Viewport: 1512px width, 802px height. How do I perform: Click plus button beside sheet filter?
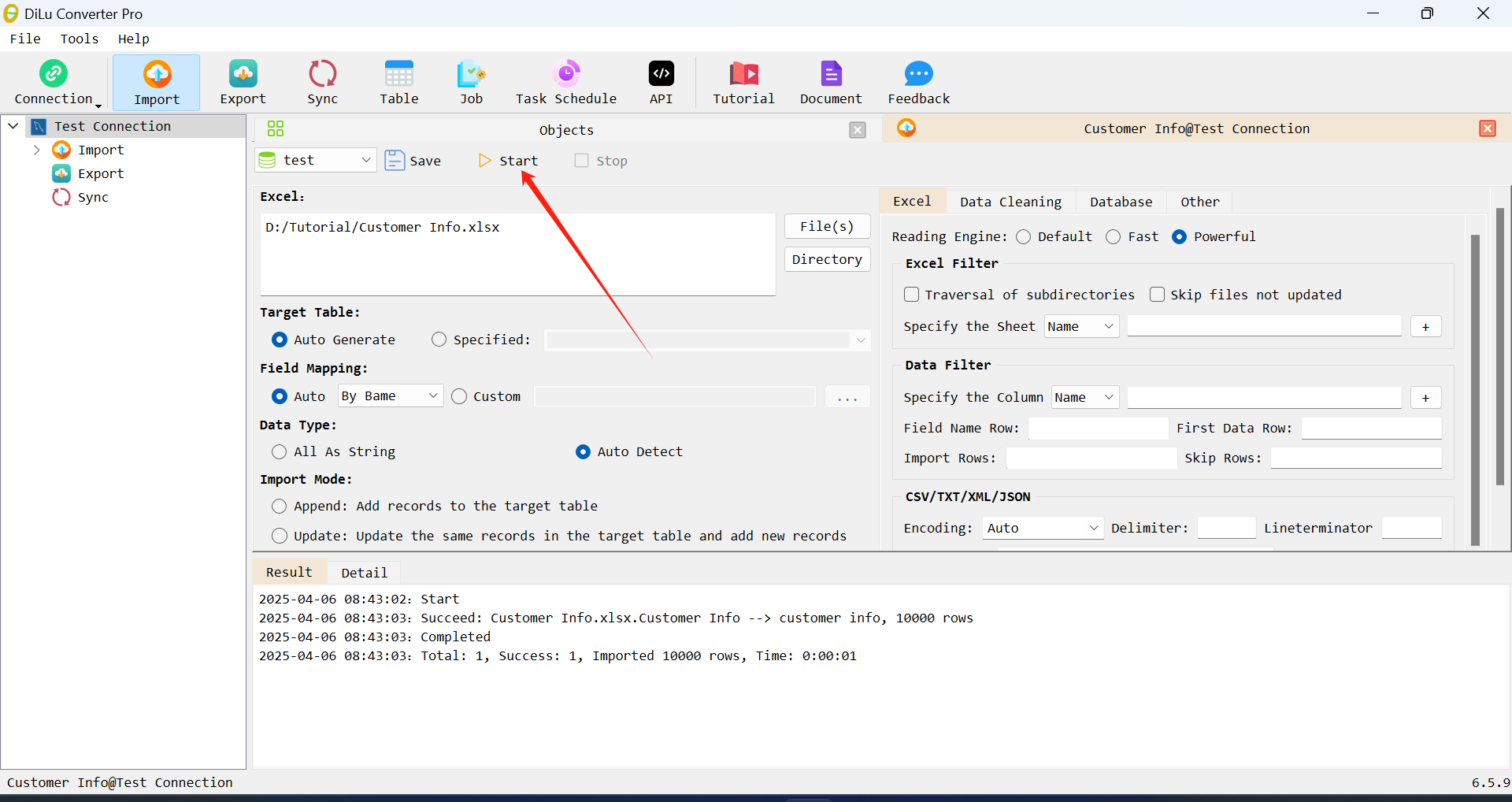click(x=1425, y=326)
